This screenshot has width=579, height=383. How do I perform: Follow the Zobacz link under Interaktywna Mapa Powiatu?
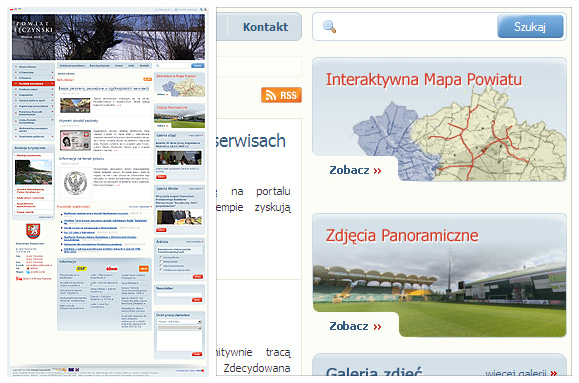[355, 170]
